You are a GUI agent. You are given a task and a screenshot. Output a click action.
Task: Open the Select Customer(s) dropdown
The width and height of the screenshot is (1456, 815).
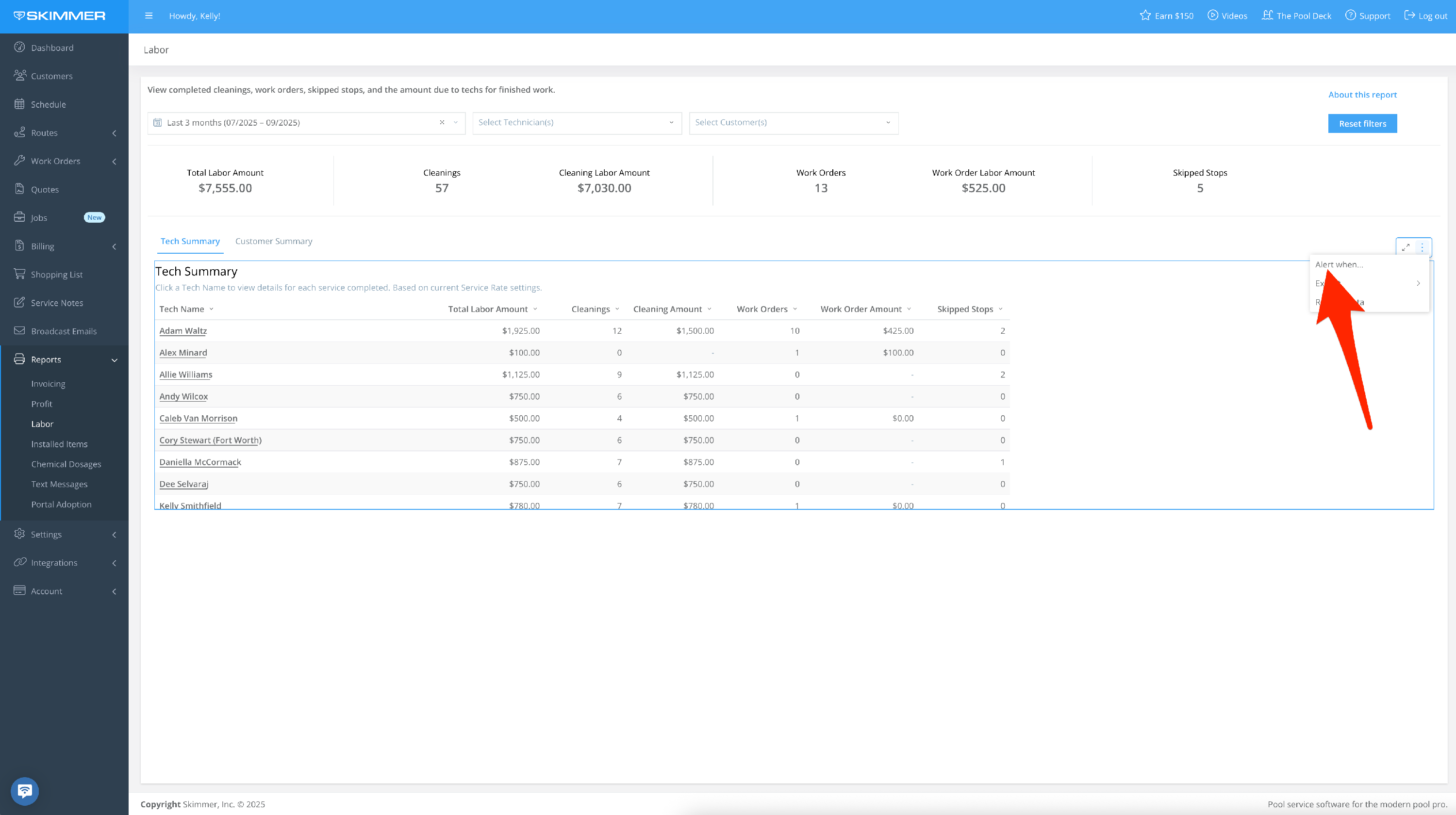793,123
